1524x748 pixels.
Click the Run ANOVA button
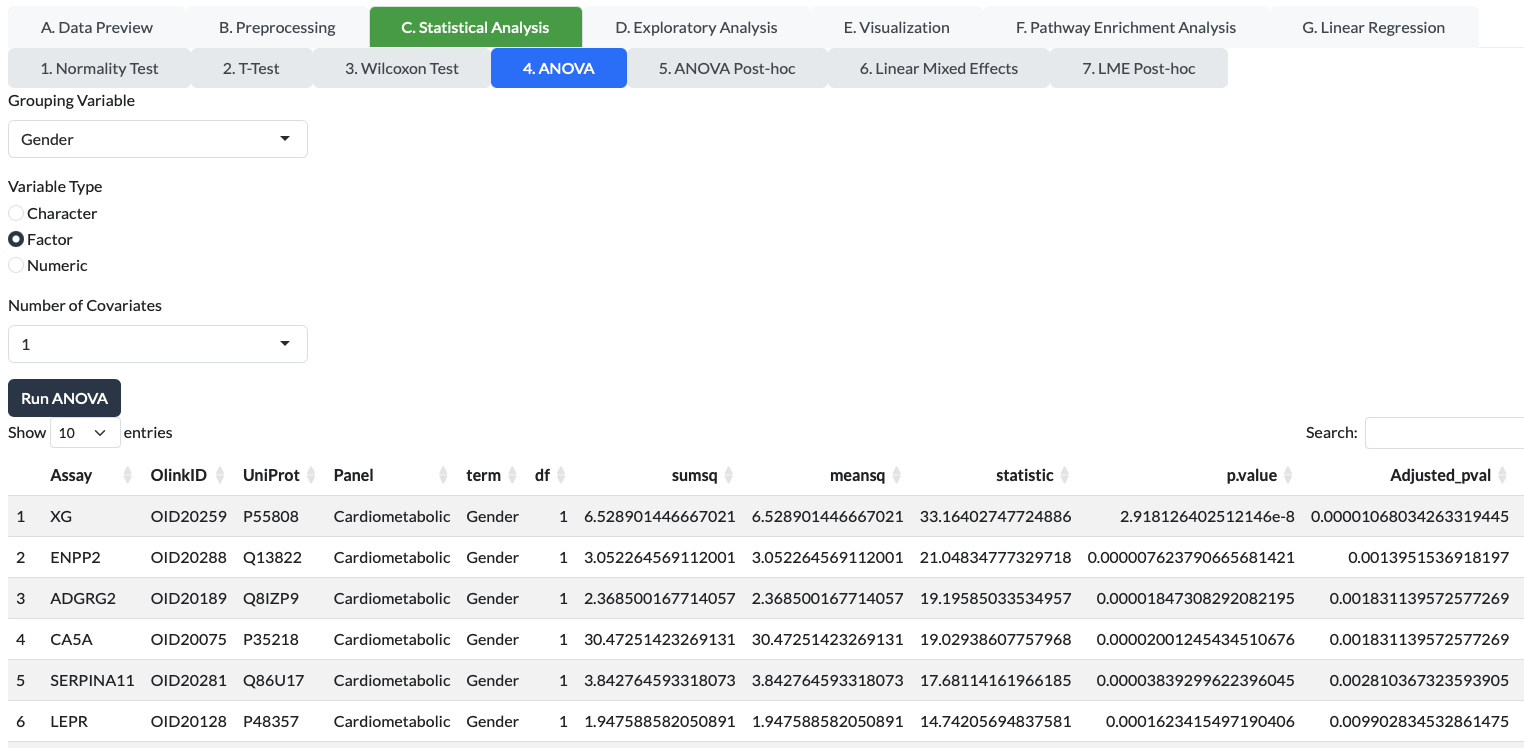(x=64, y=398)
